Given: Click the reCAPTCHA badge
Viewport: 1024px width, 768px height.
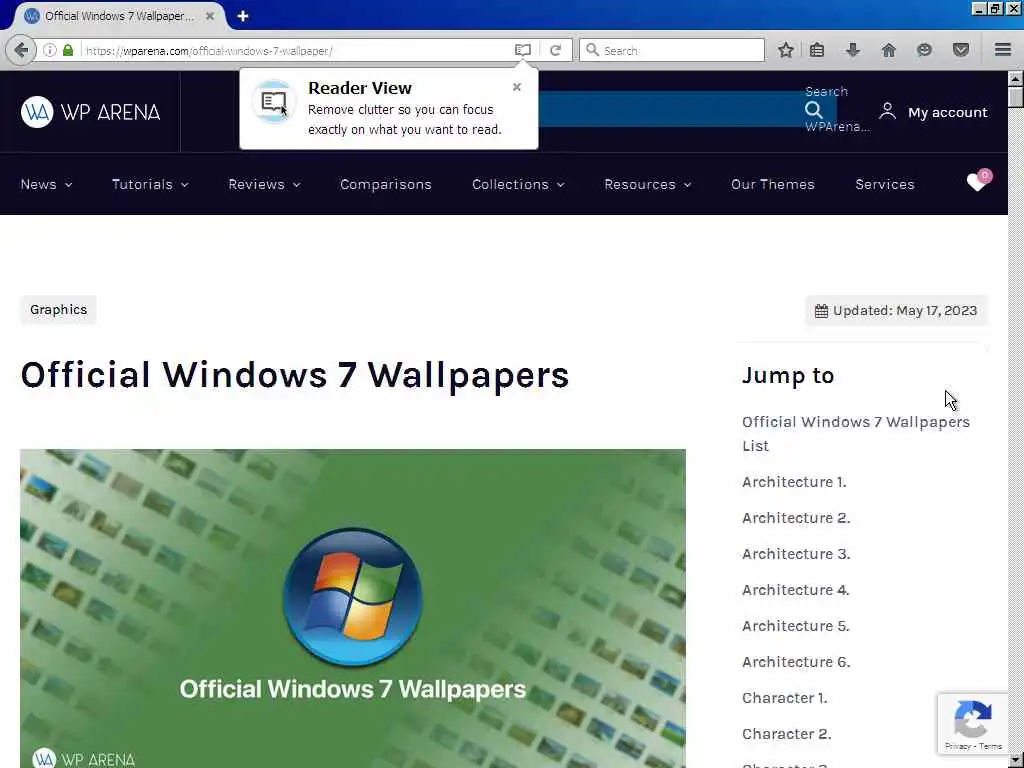Looking at the screenshot, I should click(x=973, y=724).
